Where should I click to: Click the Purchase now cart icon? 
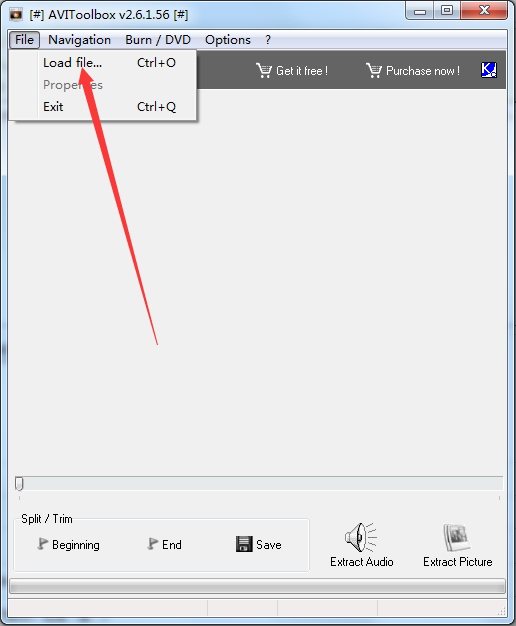click(x=374, y=71)
